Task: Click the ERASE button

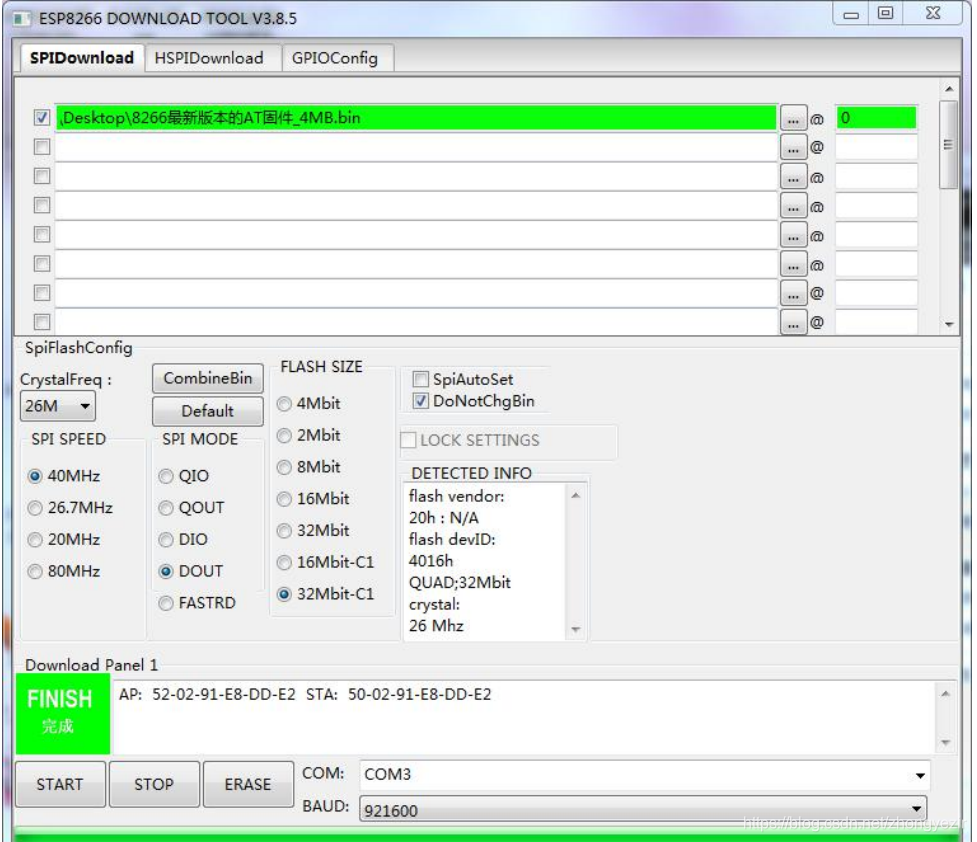Action: (248, 784)
